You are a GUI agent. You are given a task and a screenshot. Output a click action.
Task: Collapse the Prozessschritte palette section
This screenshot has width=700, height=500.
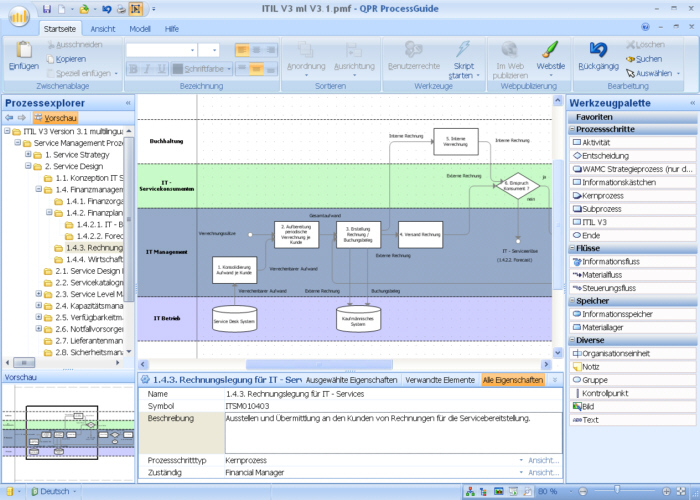[x=572, y=129]
